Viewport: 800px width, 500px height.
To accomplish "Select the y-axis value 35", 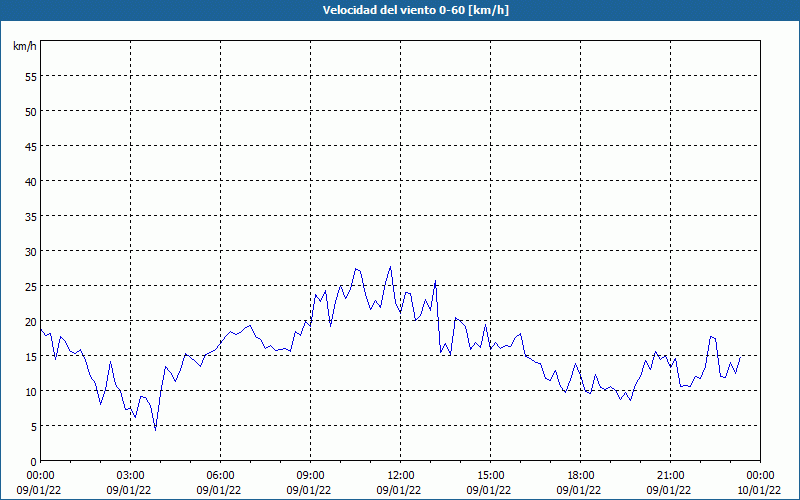I will pos(31,216).
